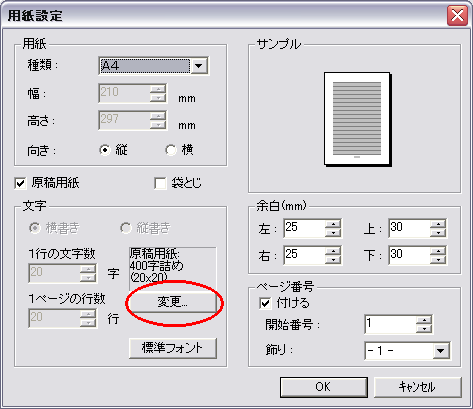Select the 横 landscape orientation radio button
Image resolution: width=473 pixels, height=409 pixels.
[x=171, y=150]
